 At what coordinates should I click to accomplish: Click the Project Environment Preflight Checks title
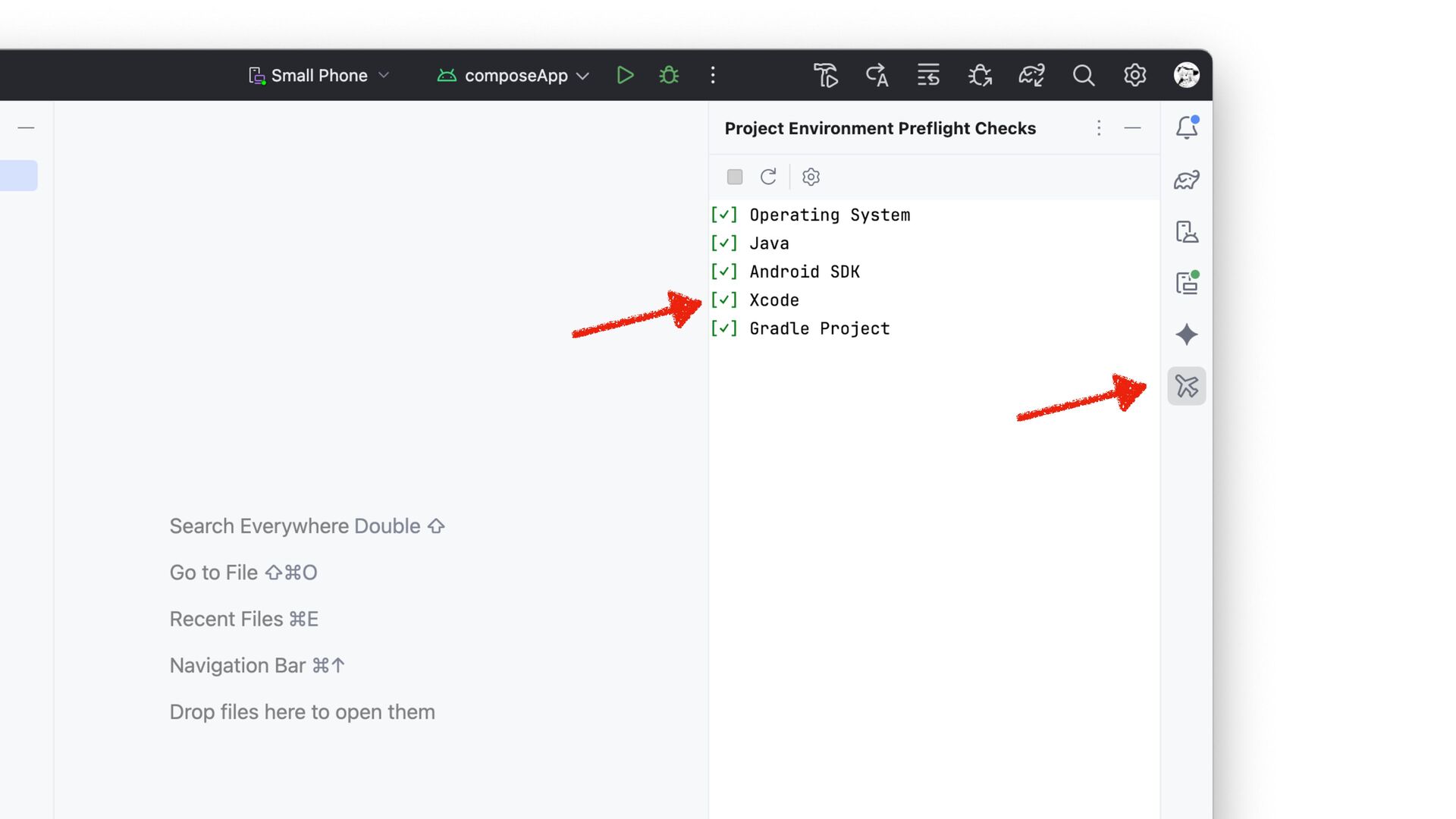coord(880,128)
